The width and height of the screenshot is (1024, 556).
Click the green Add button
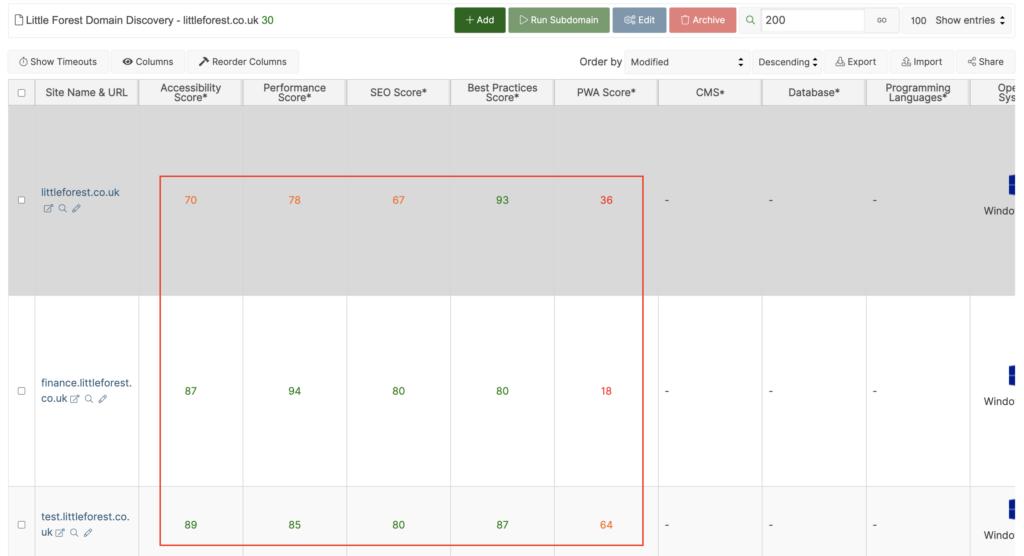pyautogui.click(x=480, y=20)
